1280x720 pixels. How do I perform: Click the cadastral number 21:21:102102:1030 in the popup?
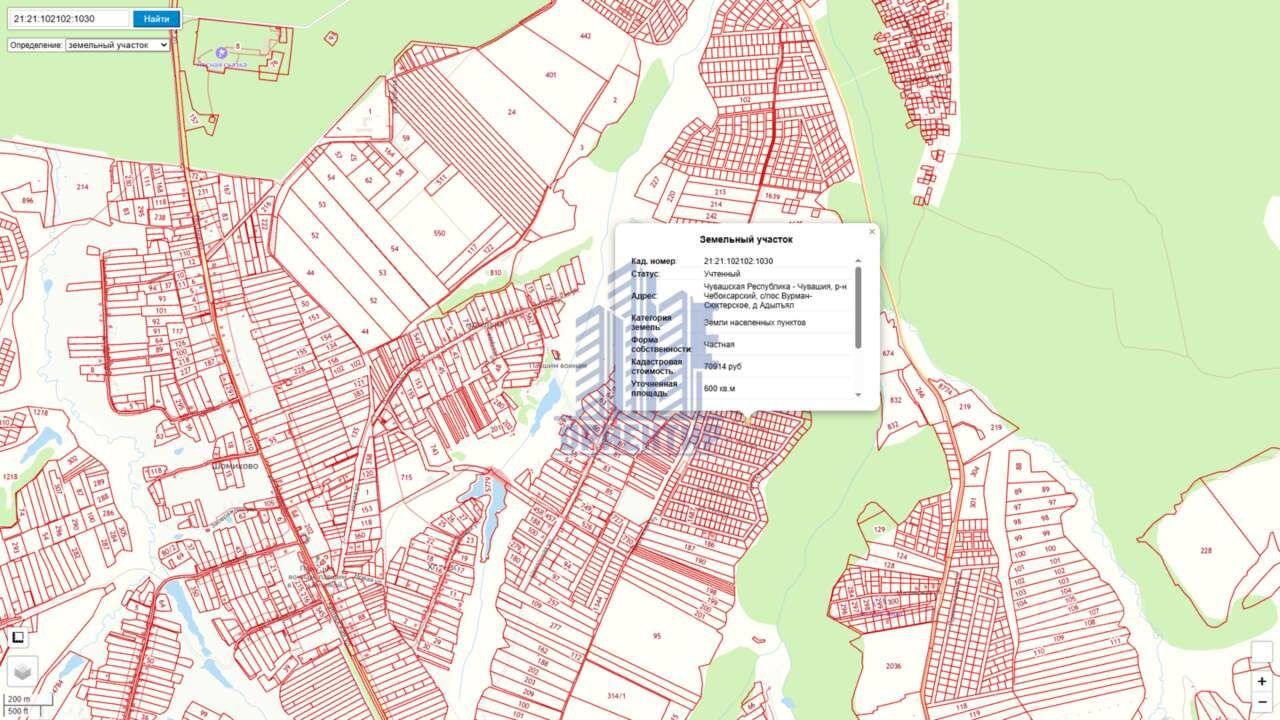point(738,261)
